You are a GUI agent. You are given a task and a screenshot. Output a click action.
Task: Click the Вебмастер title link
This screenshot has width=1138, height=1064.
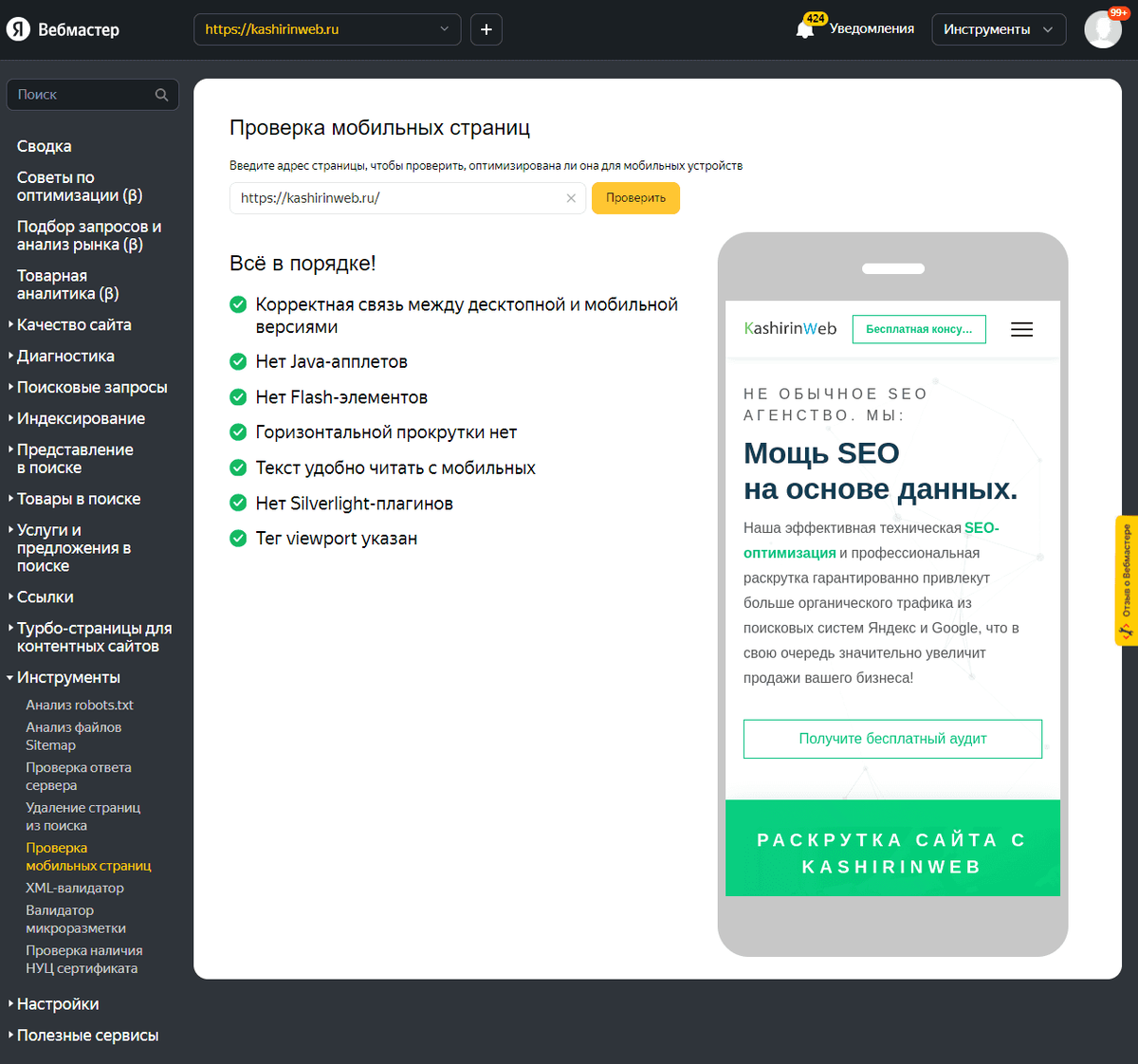click(x=79, y=29)
